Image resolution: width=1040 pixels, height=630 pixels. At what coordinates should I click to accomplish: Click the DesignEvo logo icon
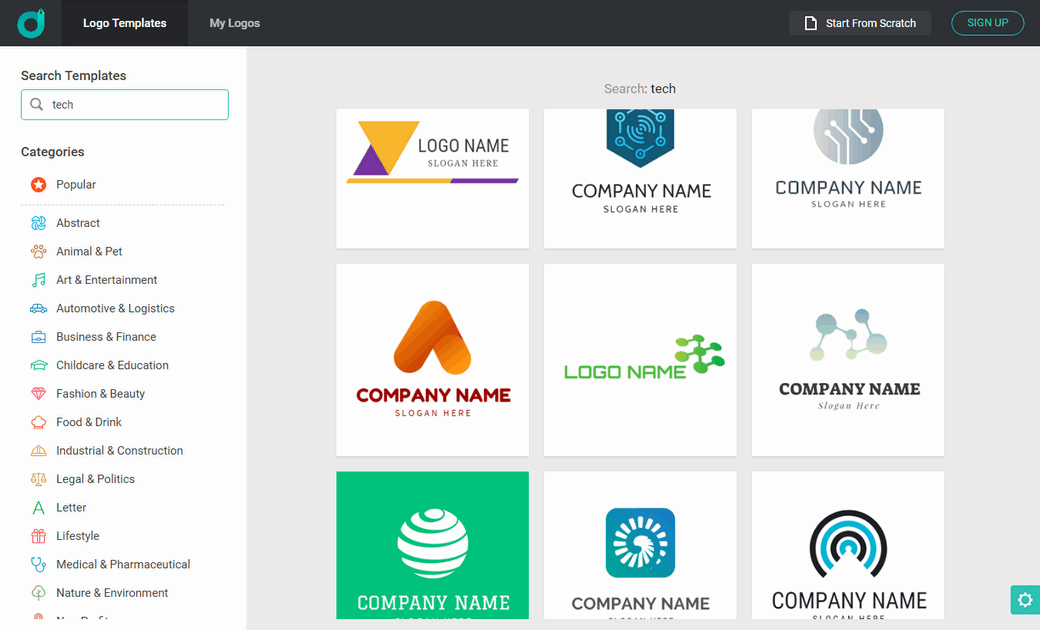pyautogui.click(x=31, y=23)
